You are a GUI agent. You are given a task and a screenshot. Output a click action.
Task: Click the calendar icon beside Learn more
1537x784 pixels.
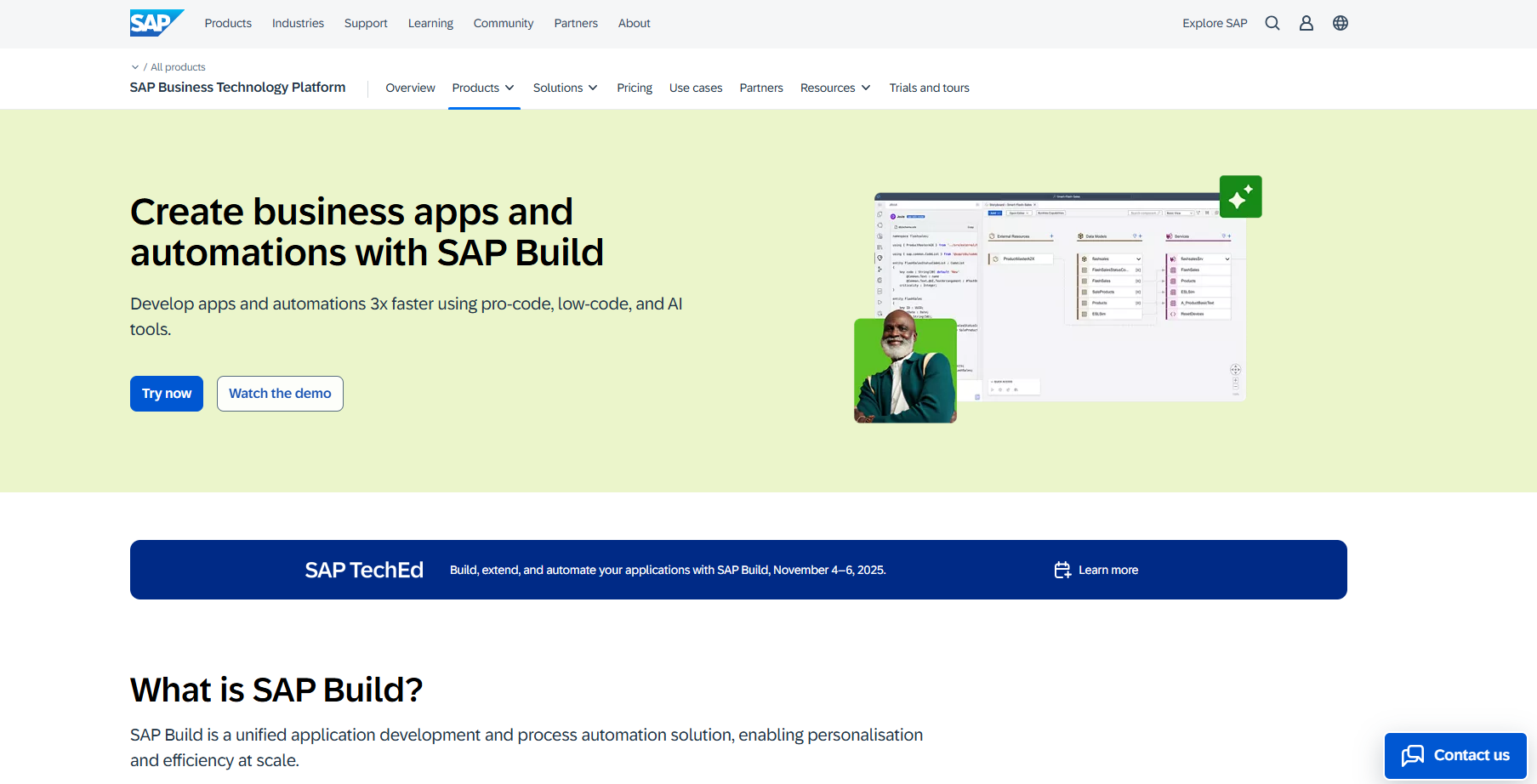(1062, 570)
